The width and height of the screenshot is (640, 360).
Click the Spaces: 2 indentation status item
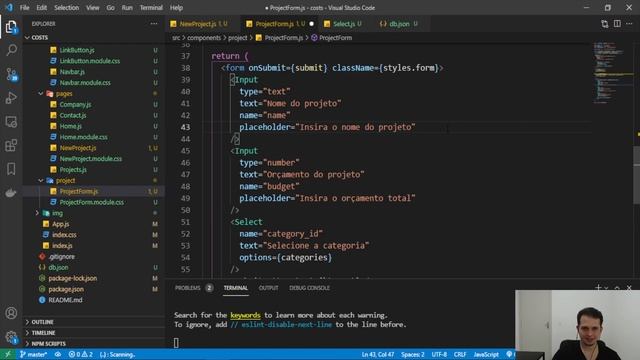(412, 354)
